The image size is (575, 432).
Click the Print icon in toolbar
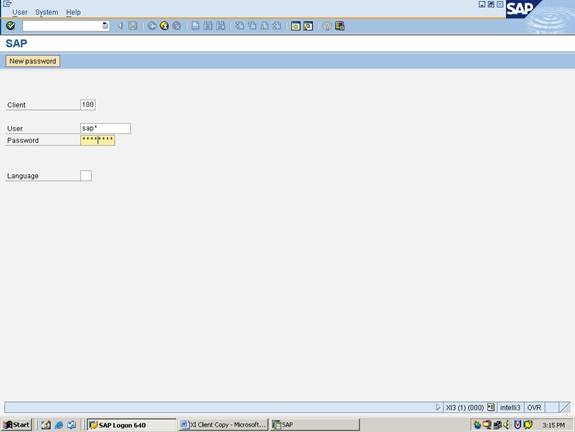(x=195, y=26)
